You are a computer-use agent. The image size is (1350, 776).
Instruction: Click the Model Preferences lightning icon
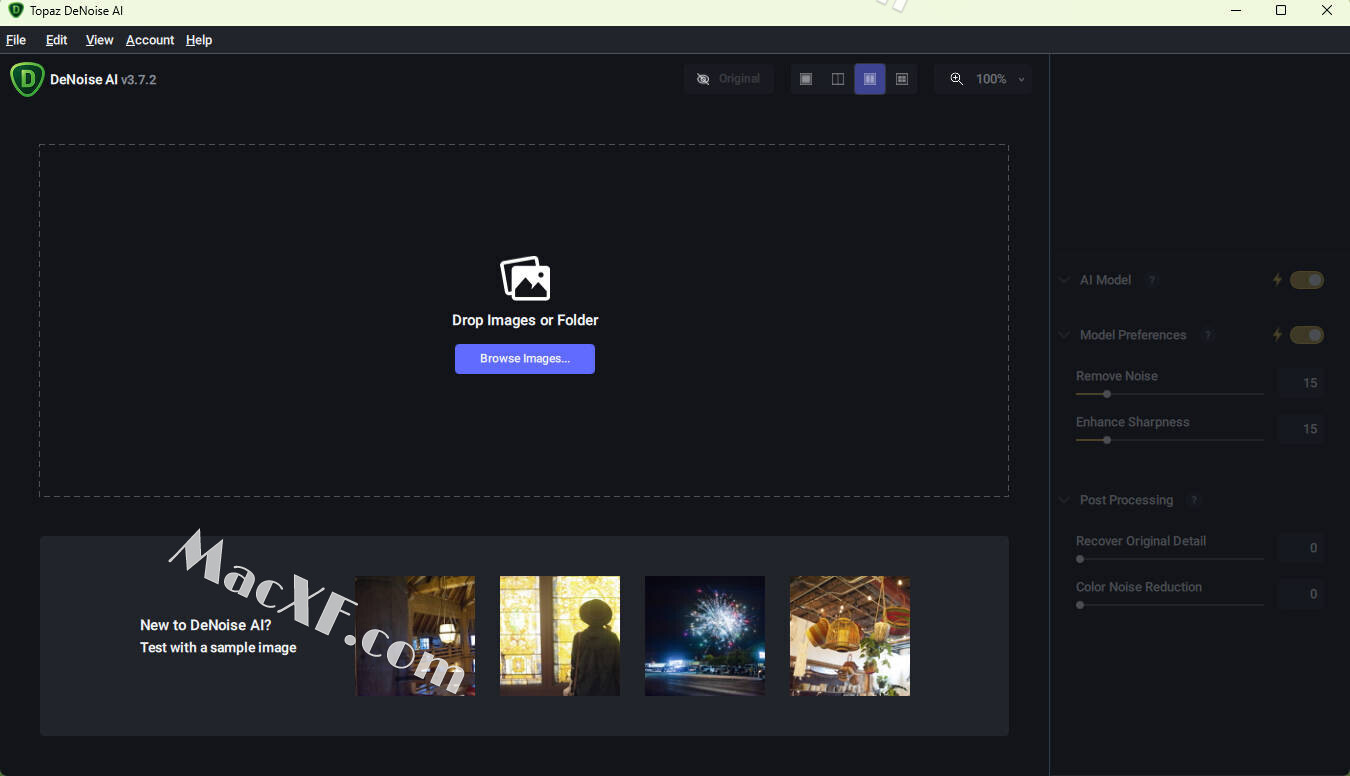tap(1277, 335)
